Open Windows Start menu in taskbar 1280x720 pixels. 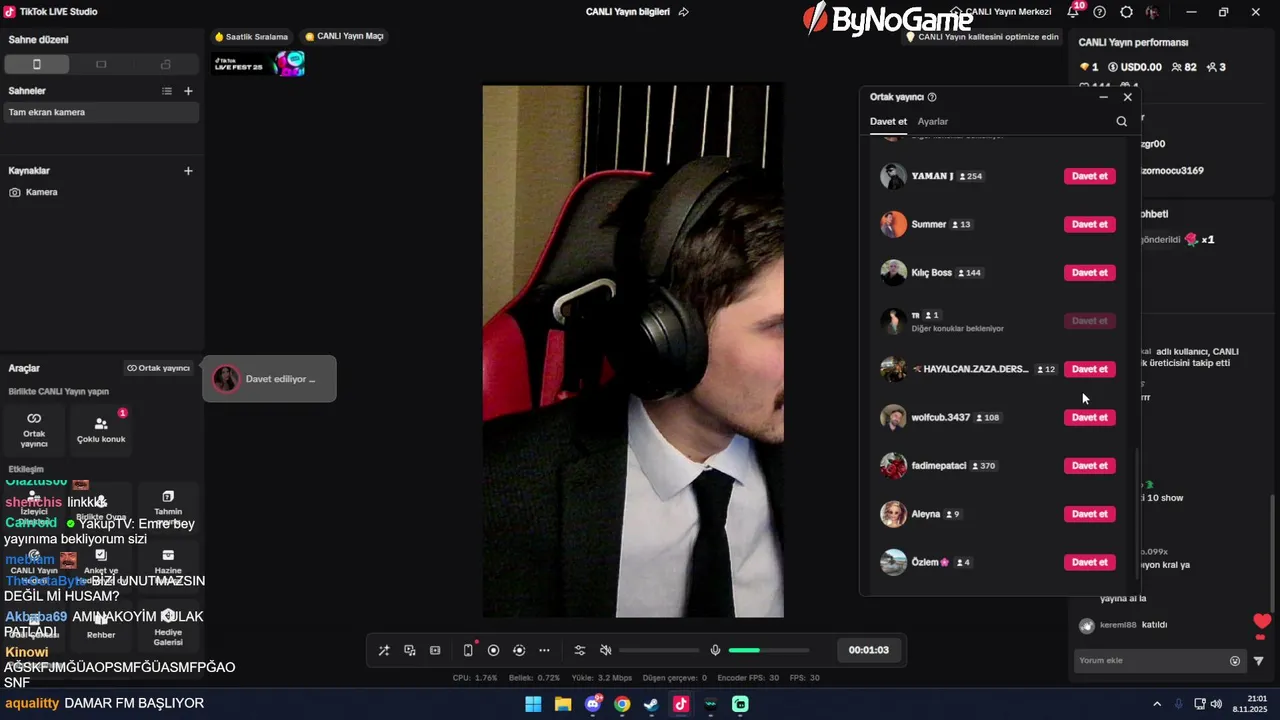[x=533, y=704]
